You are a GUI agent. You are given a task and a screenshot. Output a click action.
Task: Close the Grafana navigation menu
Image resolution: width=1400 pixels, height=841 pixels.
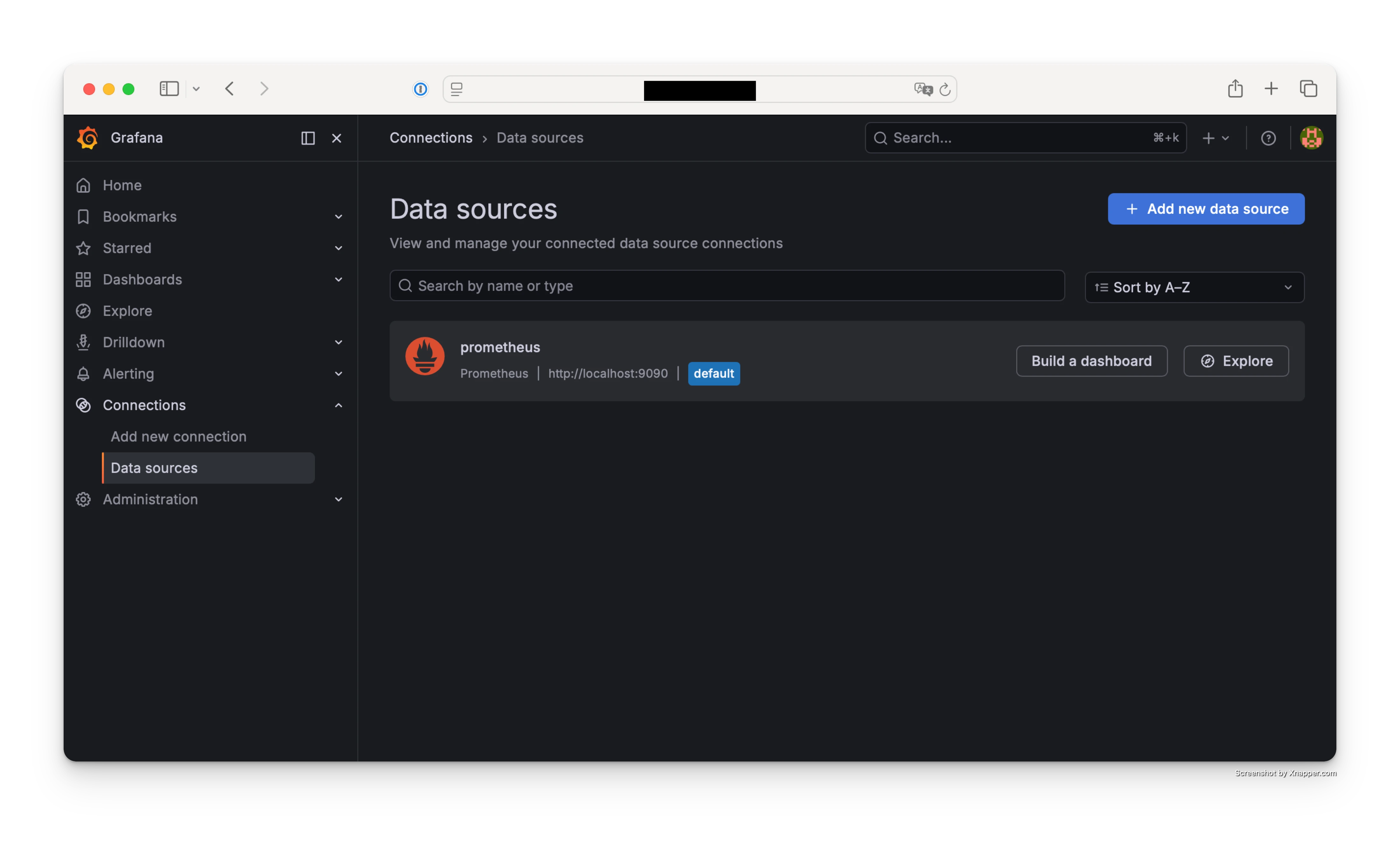point(337,138)
